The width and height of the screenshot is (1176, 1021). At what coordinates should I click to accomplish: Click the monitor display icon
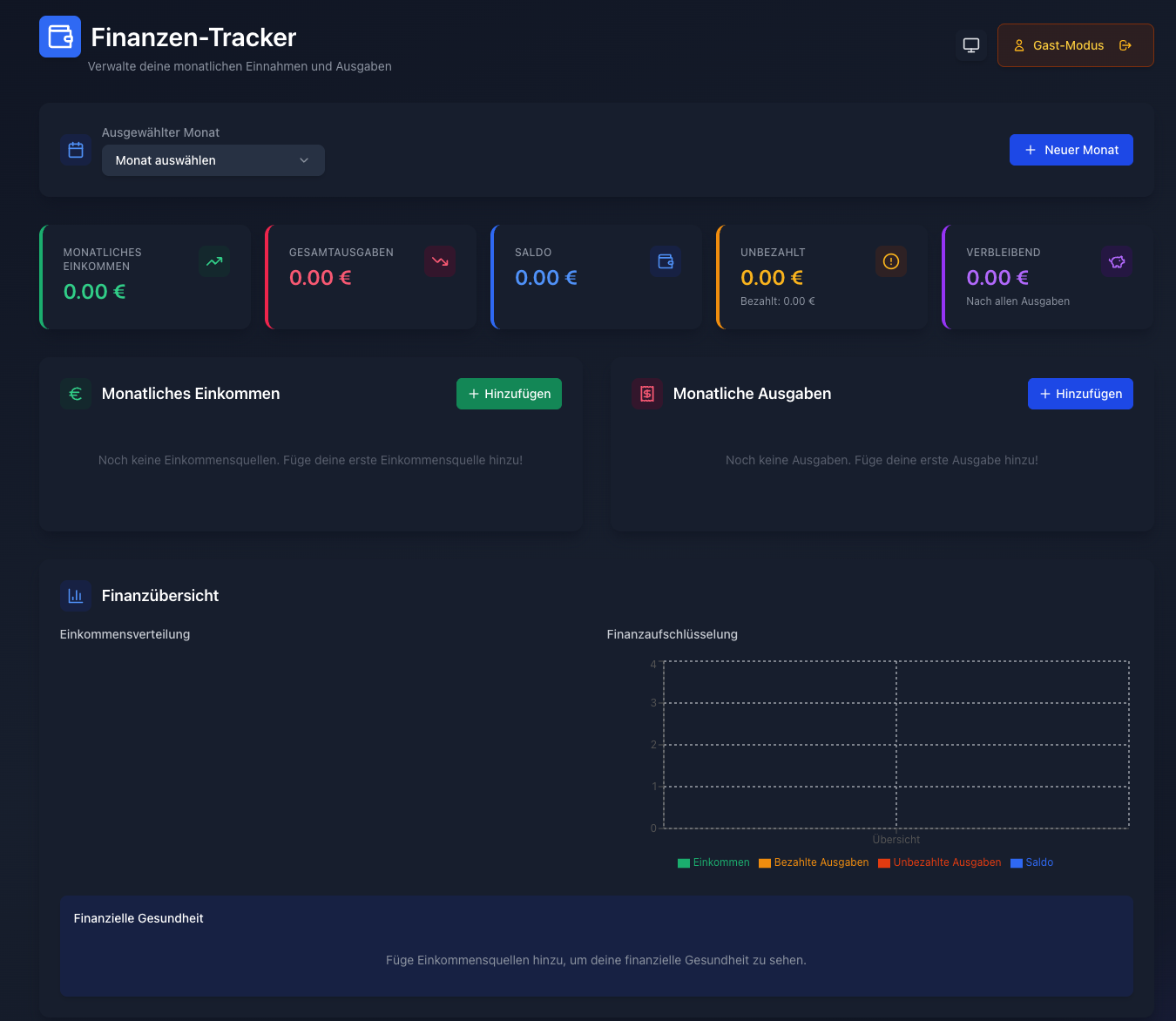pyautogui.click(x=970, y=44)
